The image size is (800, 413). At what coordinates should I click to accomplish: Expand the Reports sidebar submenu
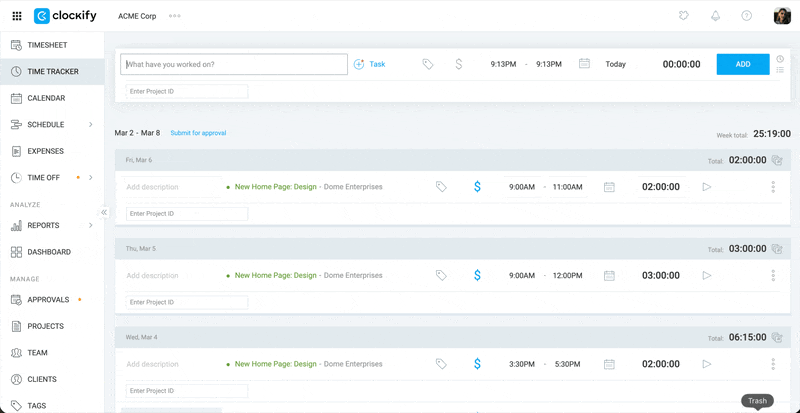pos(91,226)
